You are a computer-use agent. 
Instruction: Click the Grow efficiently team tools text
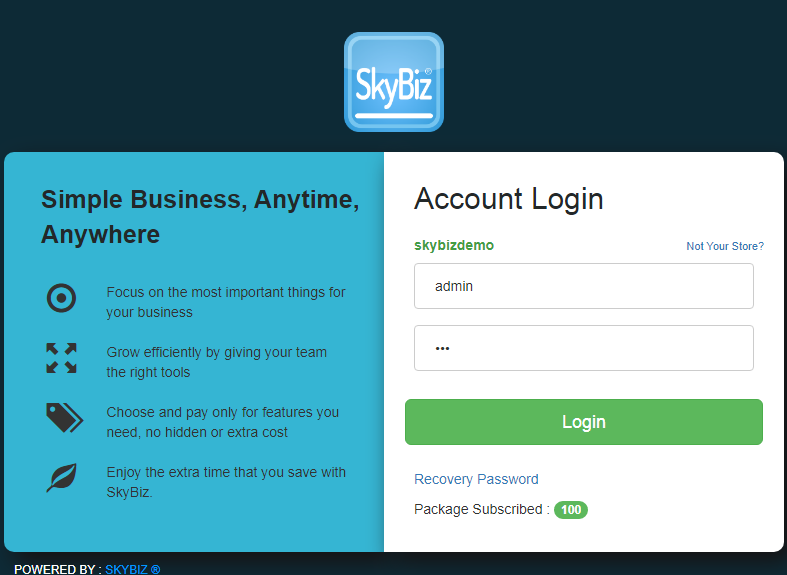click(x=216, y=362)
